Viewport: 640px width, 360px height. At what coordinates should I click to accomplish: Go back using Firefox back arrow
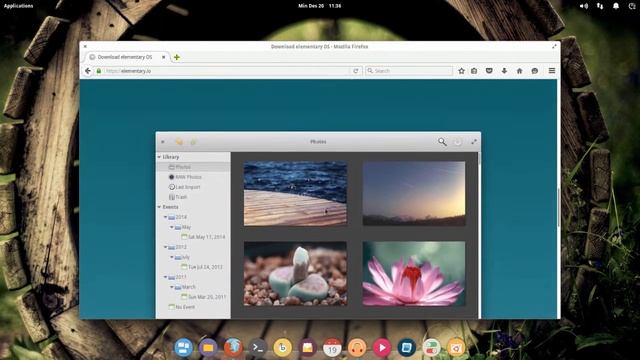tap(88, 71)
